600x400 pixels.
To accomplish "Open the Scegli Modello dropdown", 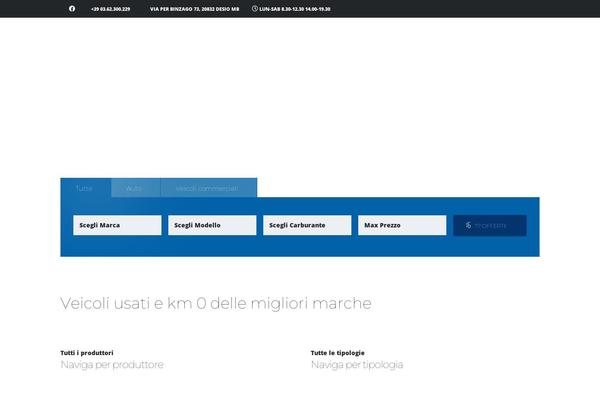I will point(212,225).
